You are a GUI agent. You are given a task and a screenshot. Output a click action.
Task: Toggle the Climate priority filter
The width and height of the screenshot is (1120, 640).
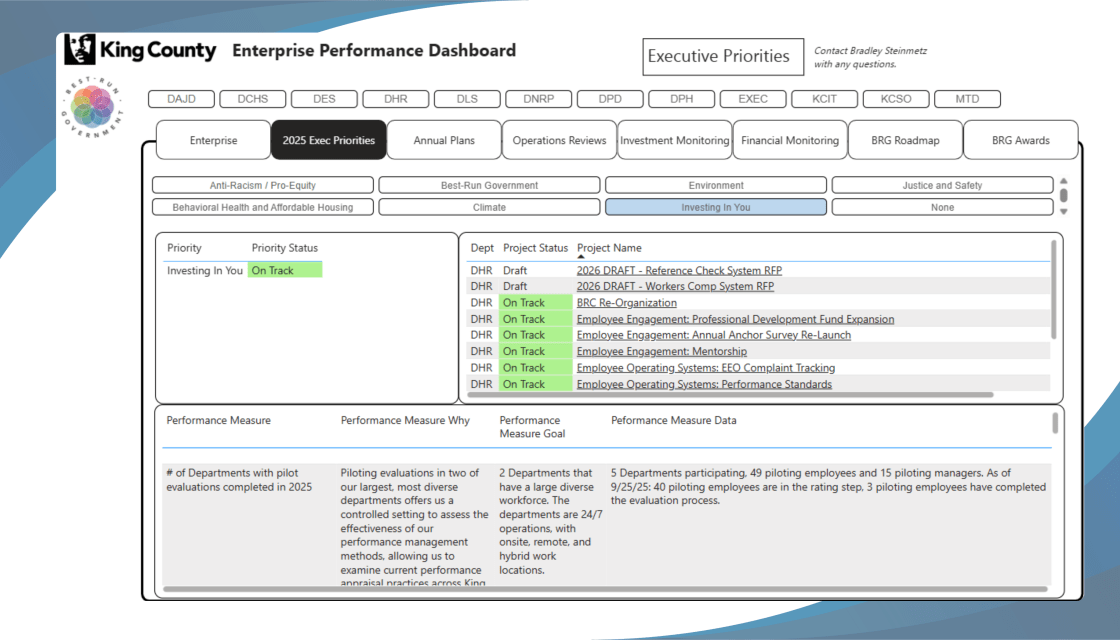click(489, 207)
